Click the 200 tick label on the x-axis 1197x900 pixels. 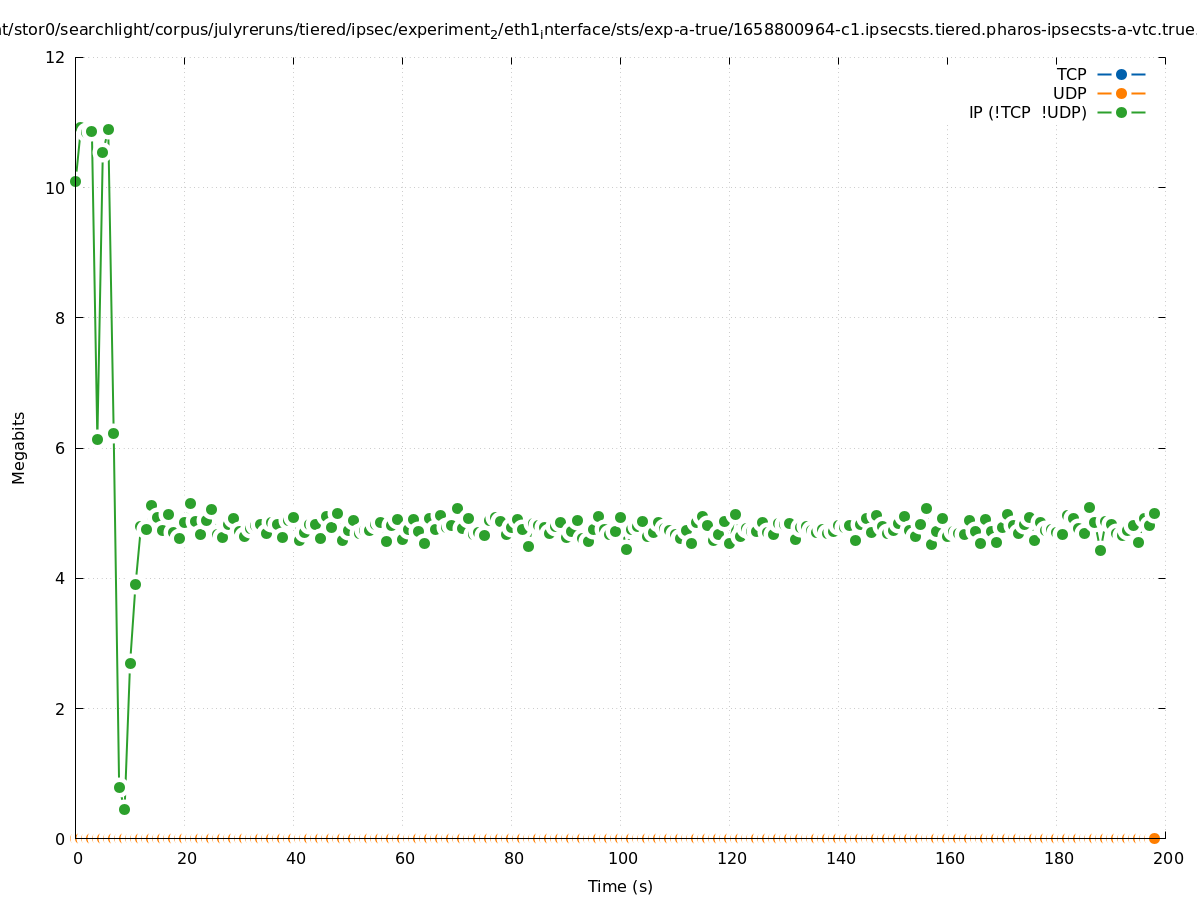point(1167,858)
